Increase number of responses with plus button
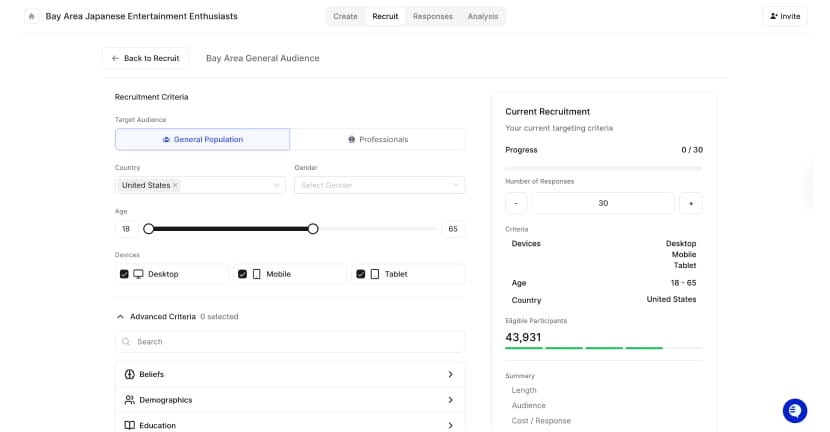830x432 pixels. tap(690, 203)
